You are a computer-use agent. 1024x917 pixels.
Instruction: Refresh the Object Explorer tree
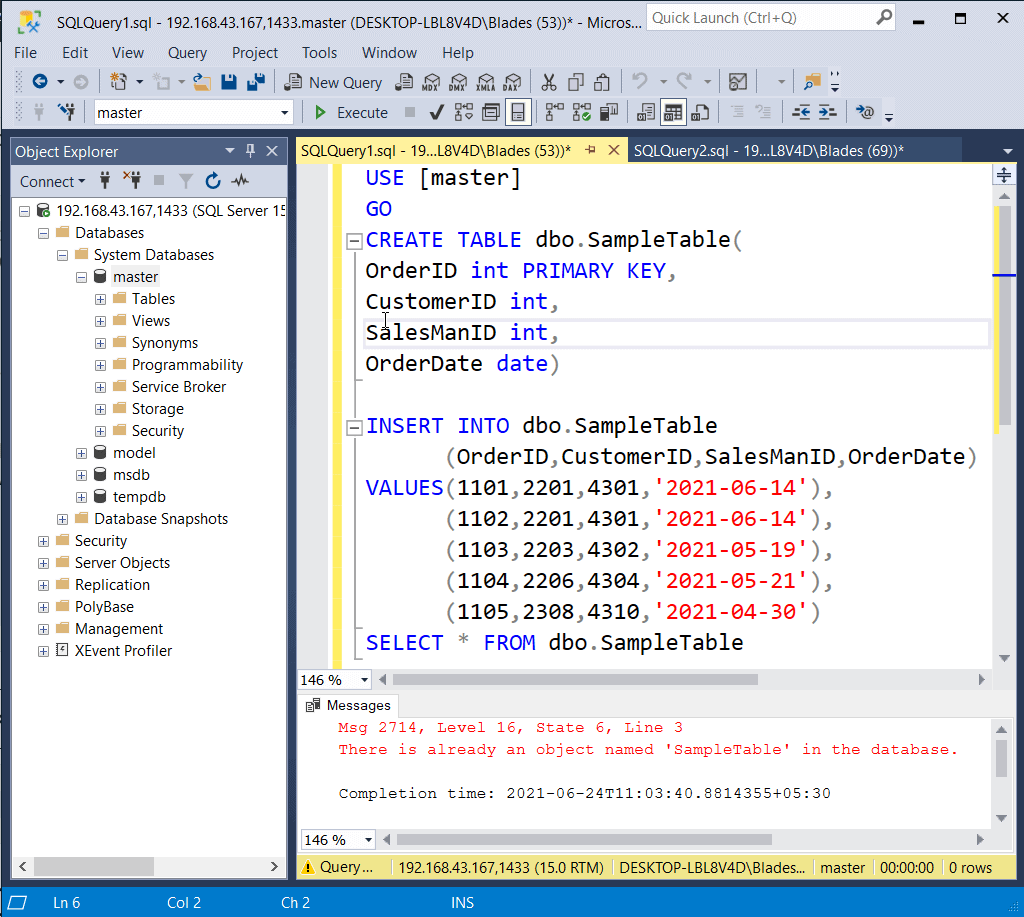point(212,181)
